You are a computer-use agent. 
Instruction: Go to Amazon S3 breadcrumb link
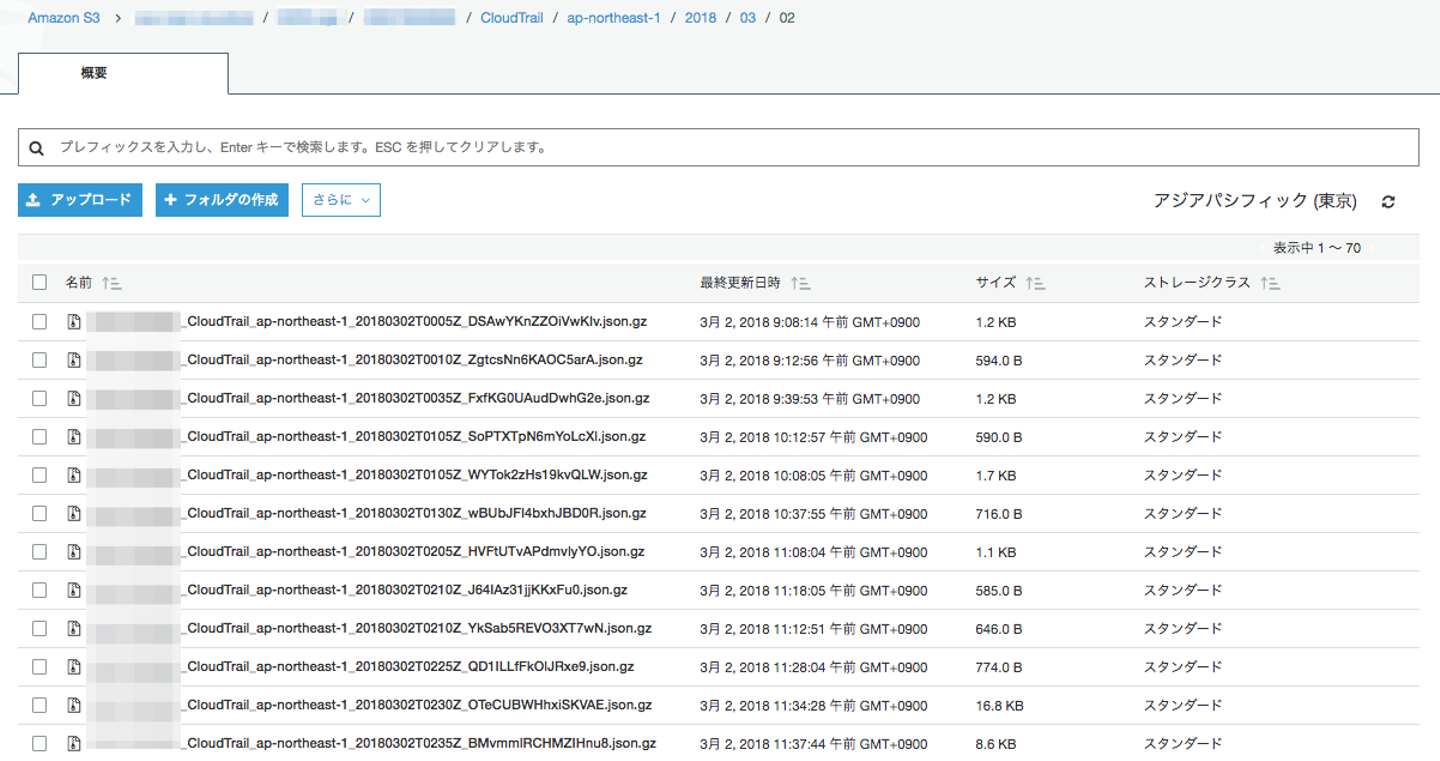pyautogui.click(x=64, y=18)
